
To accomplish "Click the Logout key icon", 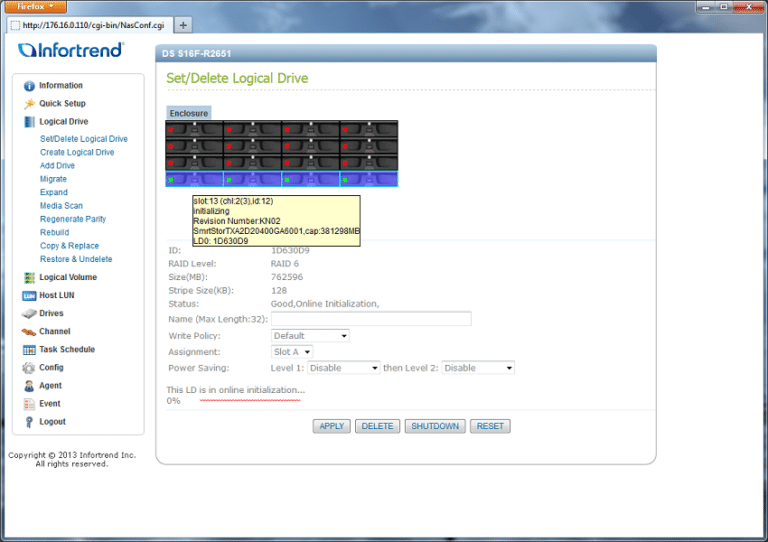I will click(29, 422).
